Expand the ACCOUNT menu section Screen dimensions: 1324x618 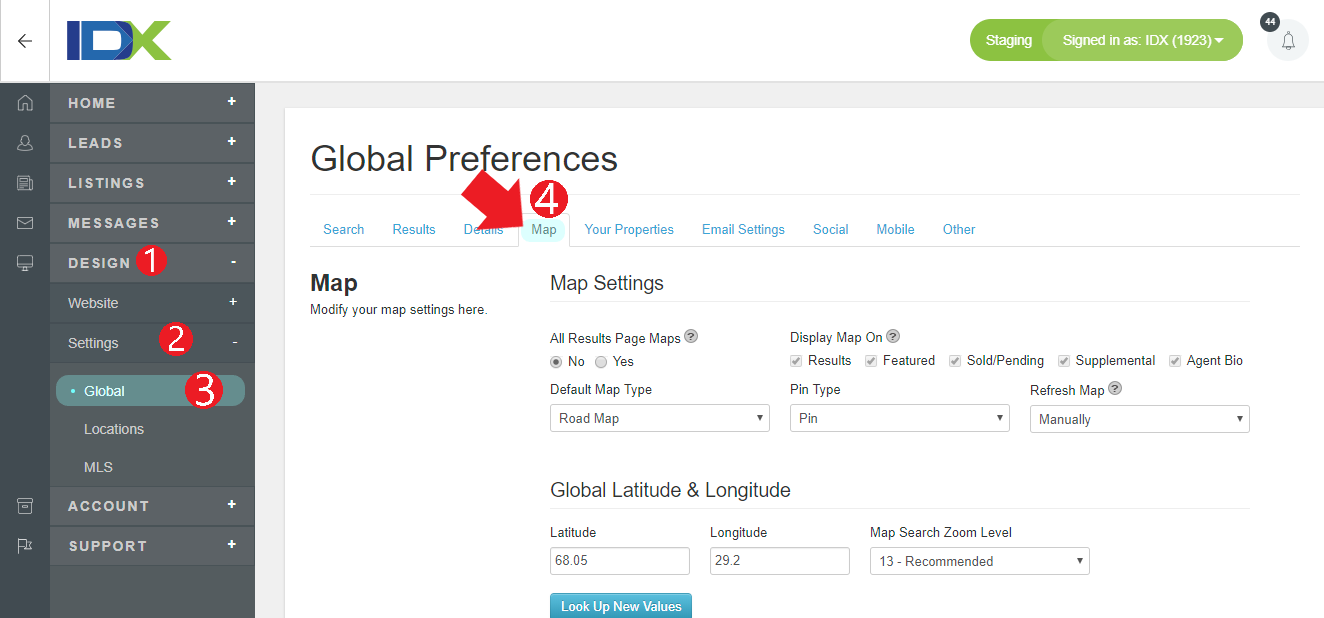pos(153,506)
